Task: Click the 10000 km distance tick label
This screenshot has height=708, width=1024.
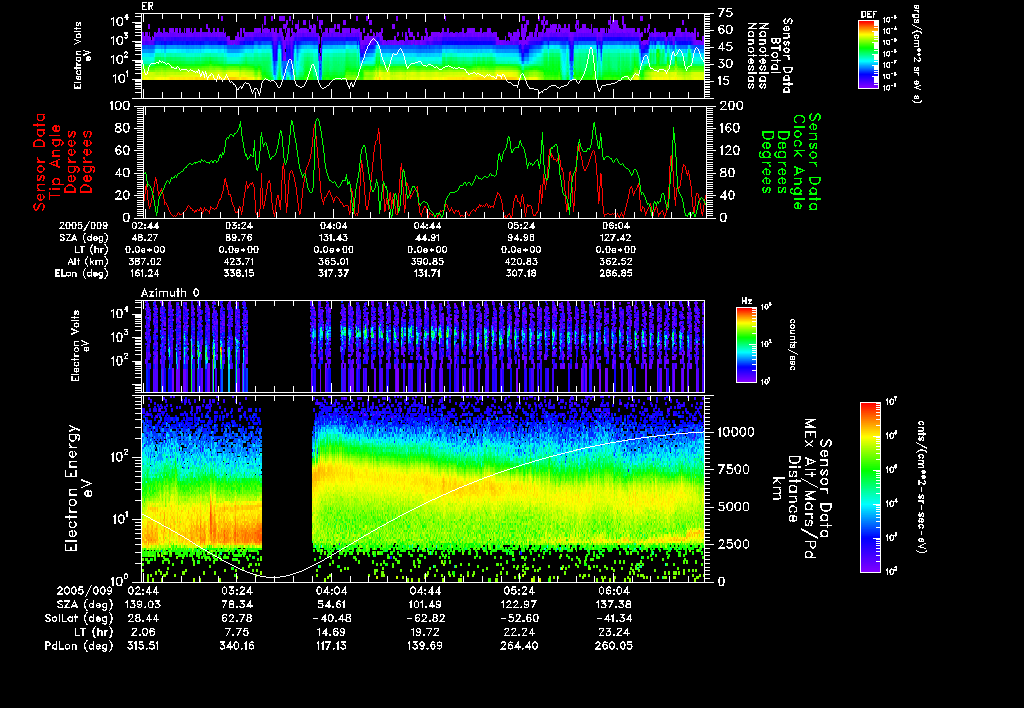Action: 736,432
